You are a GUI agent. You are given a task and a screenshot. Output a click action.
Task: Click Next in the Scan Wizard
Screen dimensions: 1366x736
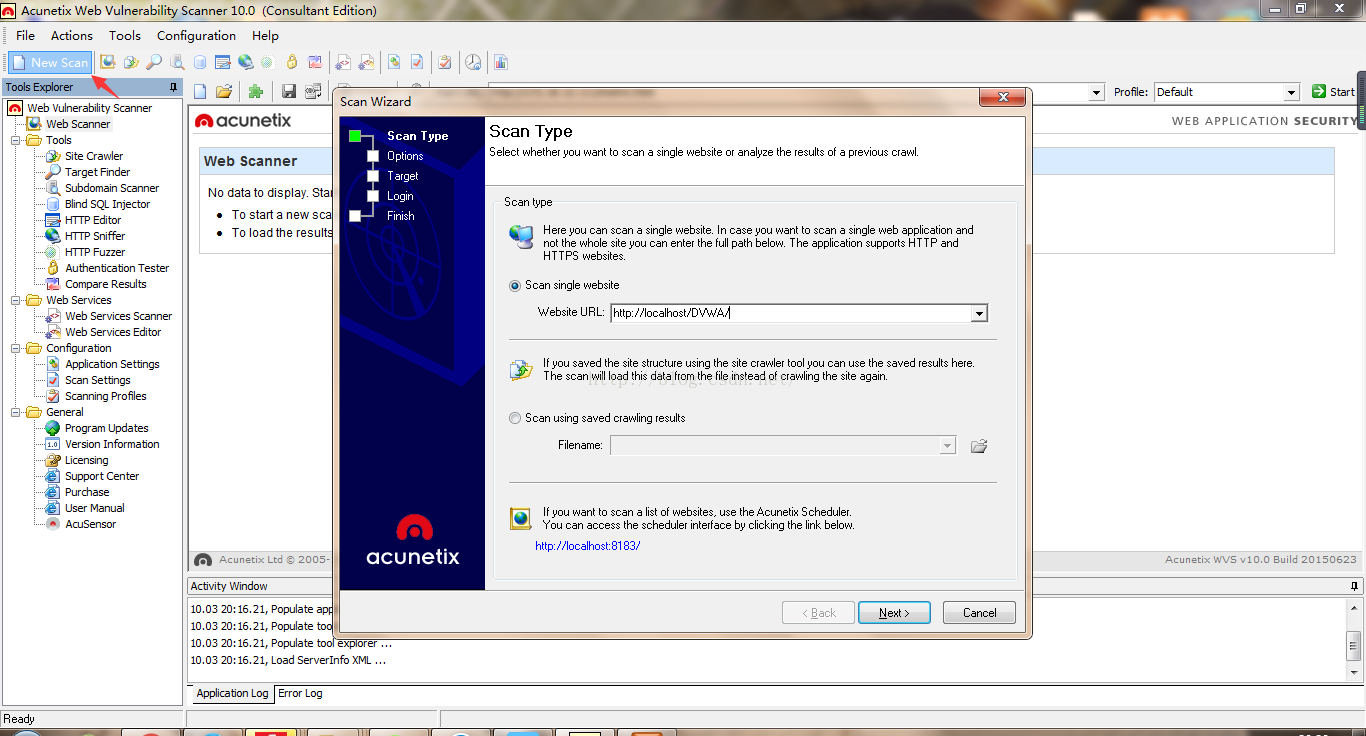coord(894,613)
